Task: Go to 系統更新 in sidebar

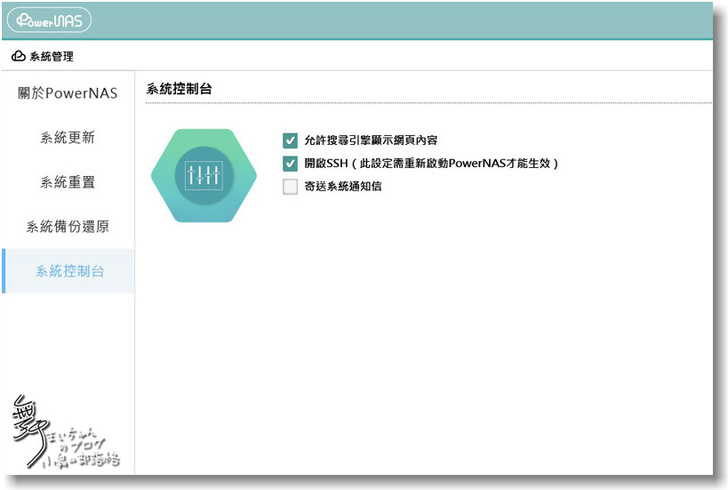Action: tap(68, 137)
